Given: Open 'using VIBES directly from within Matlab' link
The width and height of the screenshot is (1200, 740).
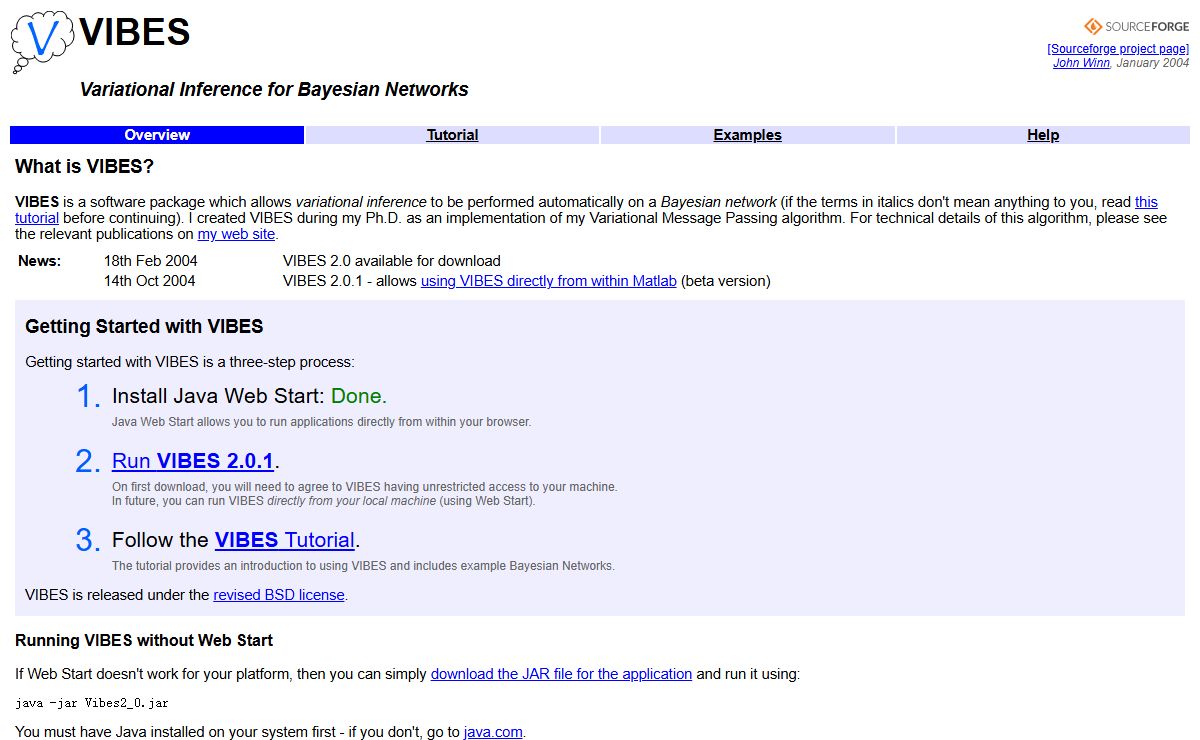Looking at the screenshot, I should pyautogui.click(x=549, y=281).
